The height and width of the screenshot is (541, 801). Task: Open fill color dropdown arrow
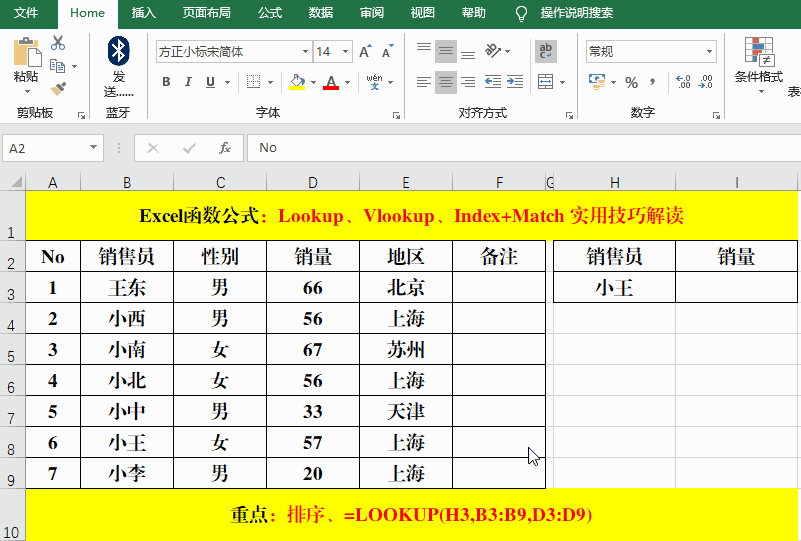point(313,82)
